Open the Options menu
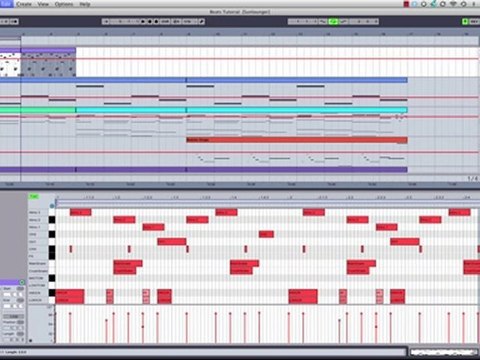Viewport: 480px width, 360px height. pos(64,4)
